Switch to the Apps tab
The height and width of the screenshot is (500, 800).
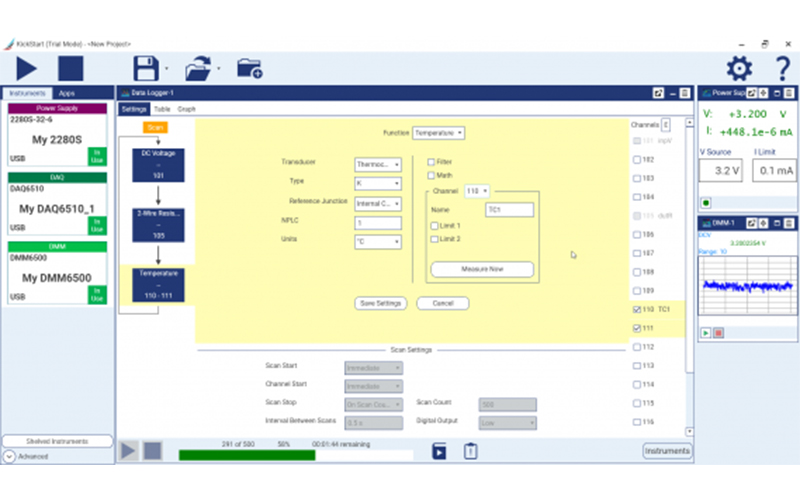click(x=66, y=93)
